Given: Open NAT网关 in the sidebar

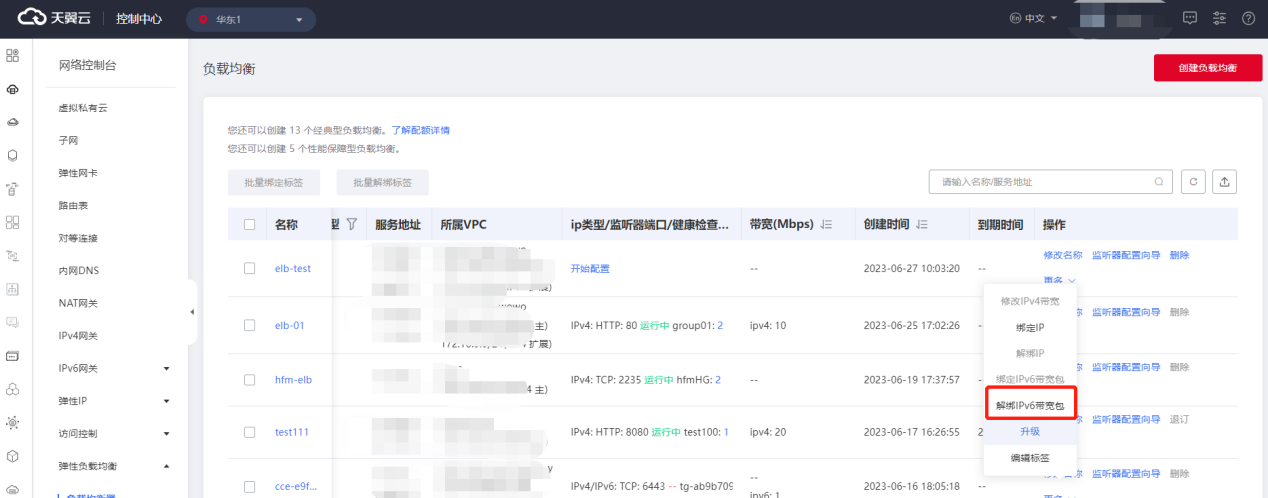Looking at the screenshot, I should point(79,303).
